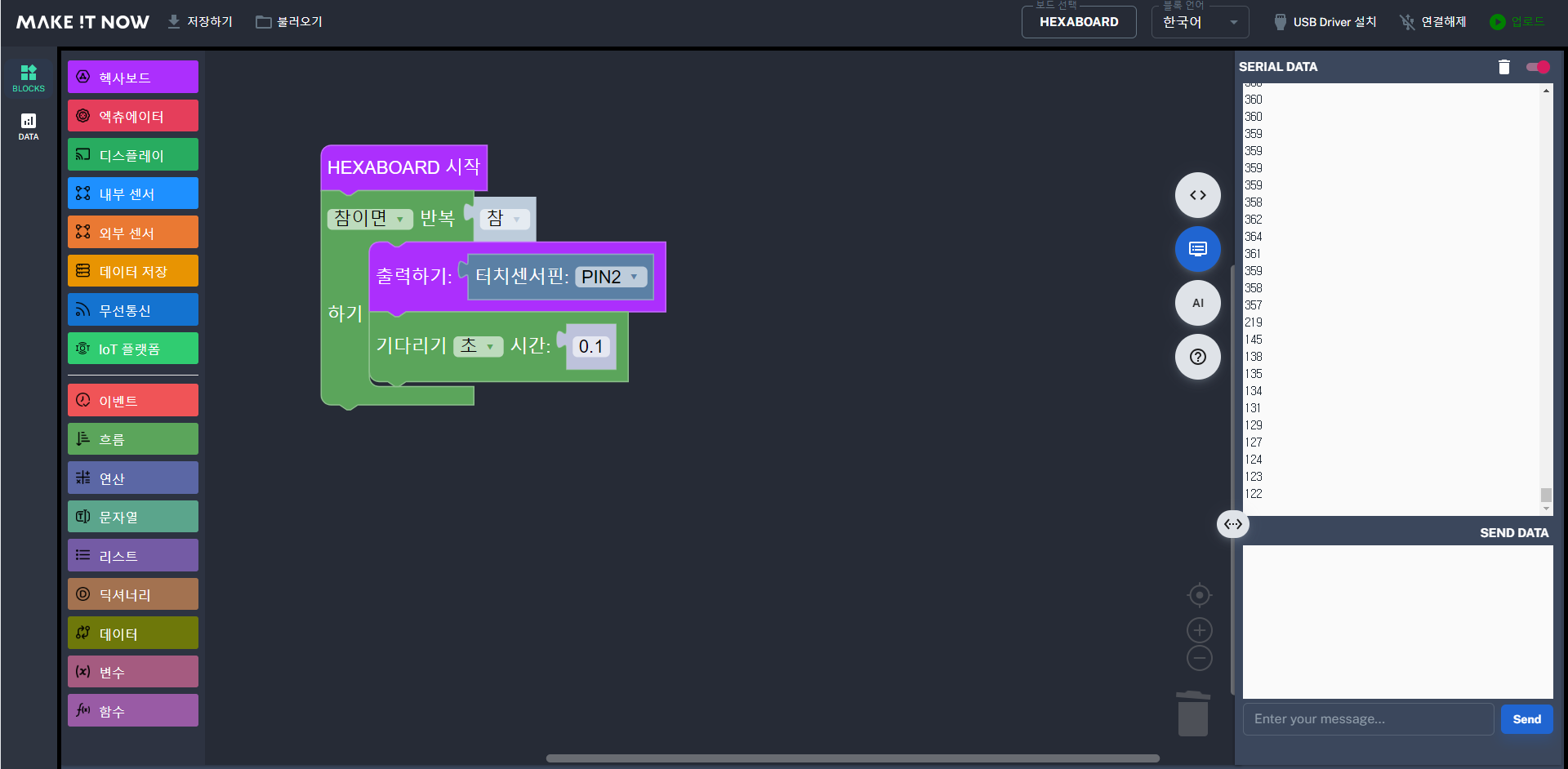Click the panel width resize handle icon
The height and width of the screenshot is (769, 1568).
[x=1233, y=524]
